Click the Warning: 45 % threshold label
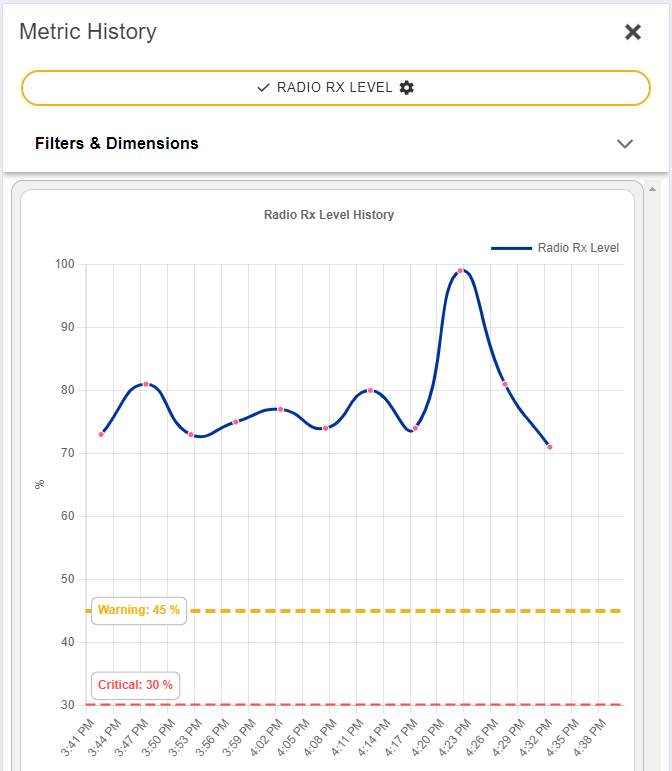The height and width of the screenshot is (771, 672). pyautogui.click(x=139, y=610)
